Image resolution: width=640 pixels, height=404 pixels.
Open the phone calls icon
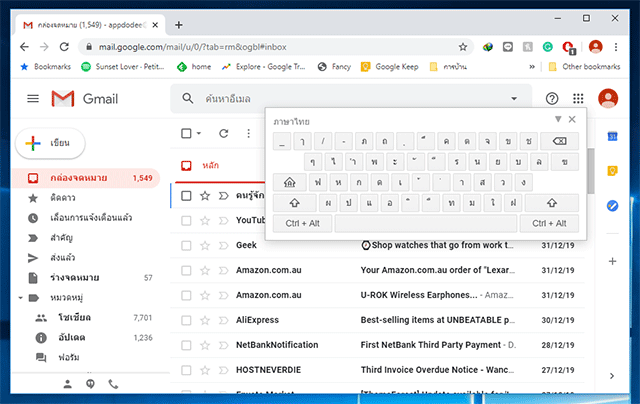click(113, 384)
